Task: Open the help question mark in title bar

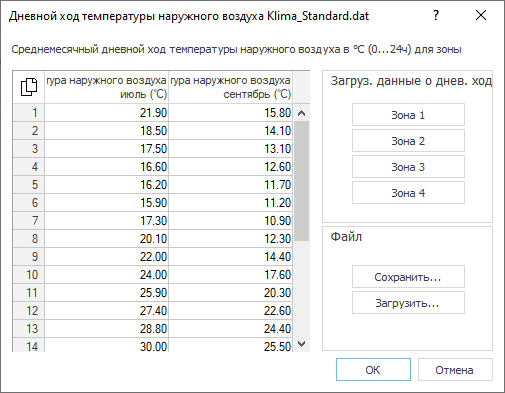Action: click(x=436, y=15)
